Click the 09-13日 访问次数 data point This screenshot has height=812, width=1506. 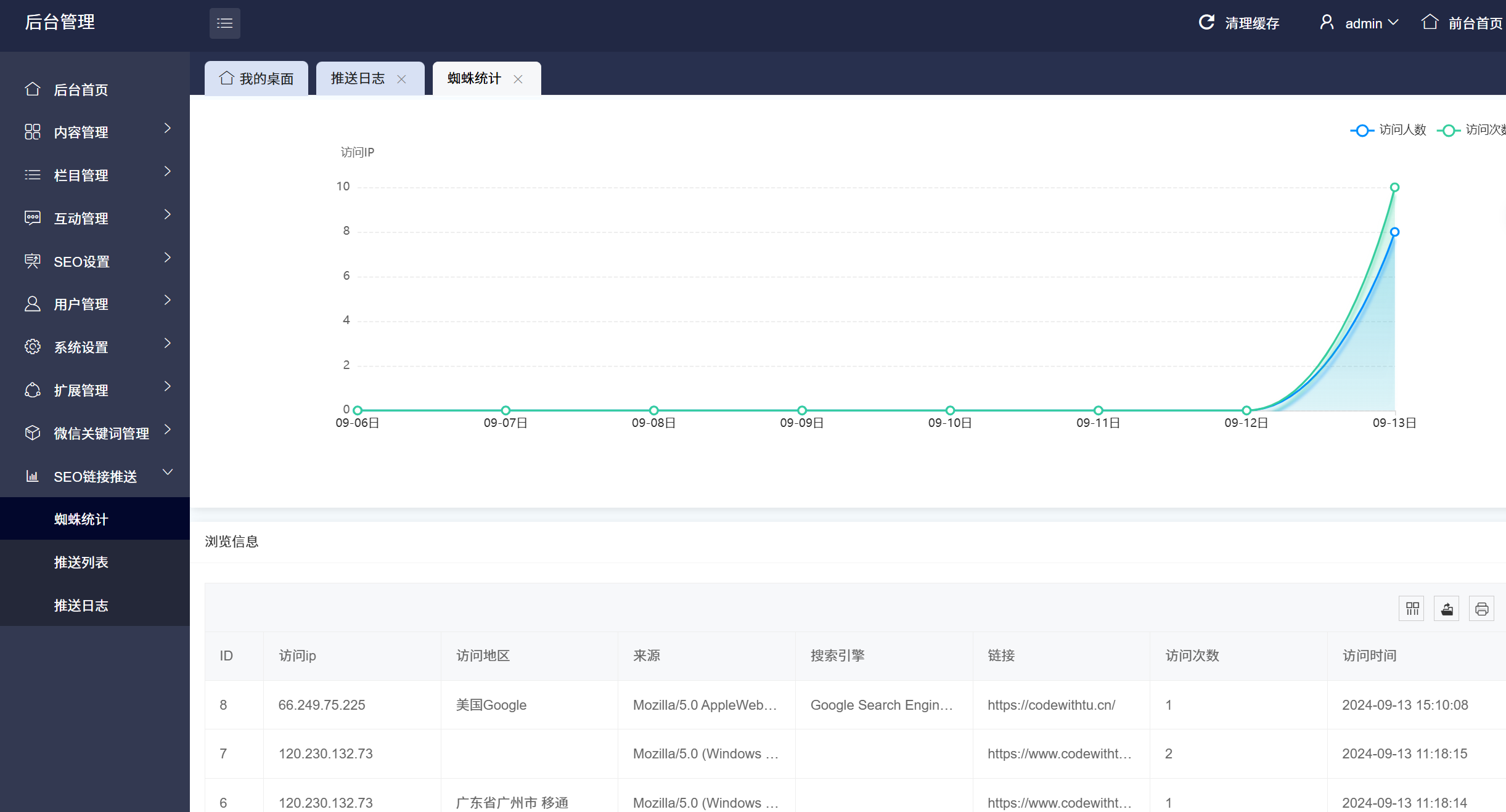tap(1394, 187)
